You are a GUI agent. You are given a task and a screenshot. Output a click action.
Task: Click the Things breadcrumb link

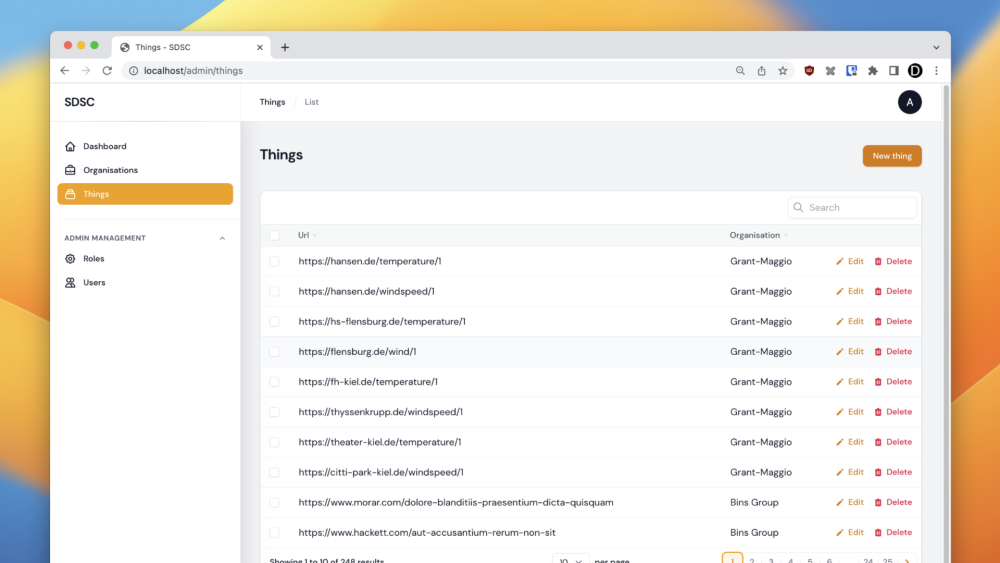[272, 102]
